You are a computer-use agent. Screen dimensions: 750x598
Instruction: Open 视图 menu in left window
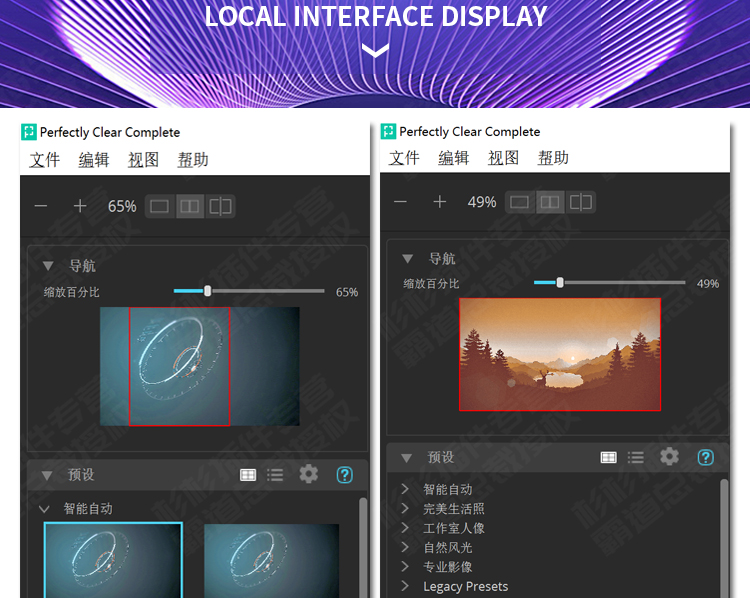[x=143, y=160]
